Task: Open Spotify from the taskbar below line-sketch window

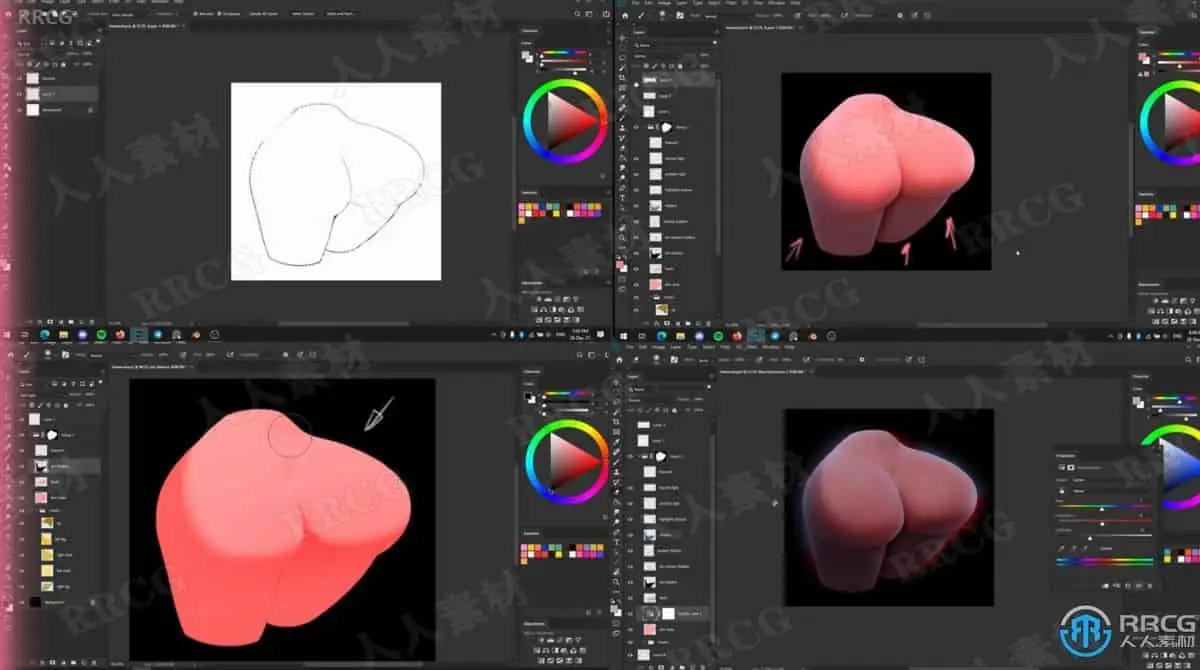Action: (102, 334)
